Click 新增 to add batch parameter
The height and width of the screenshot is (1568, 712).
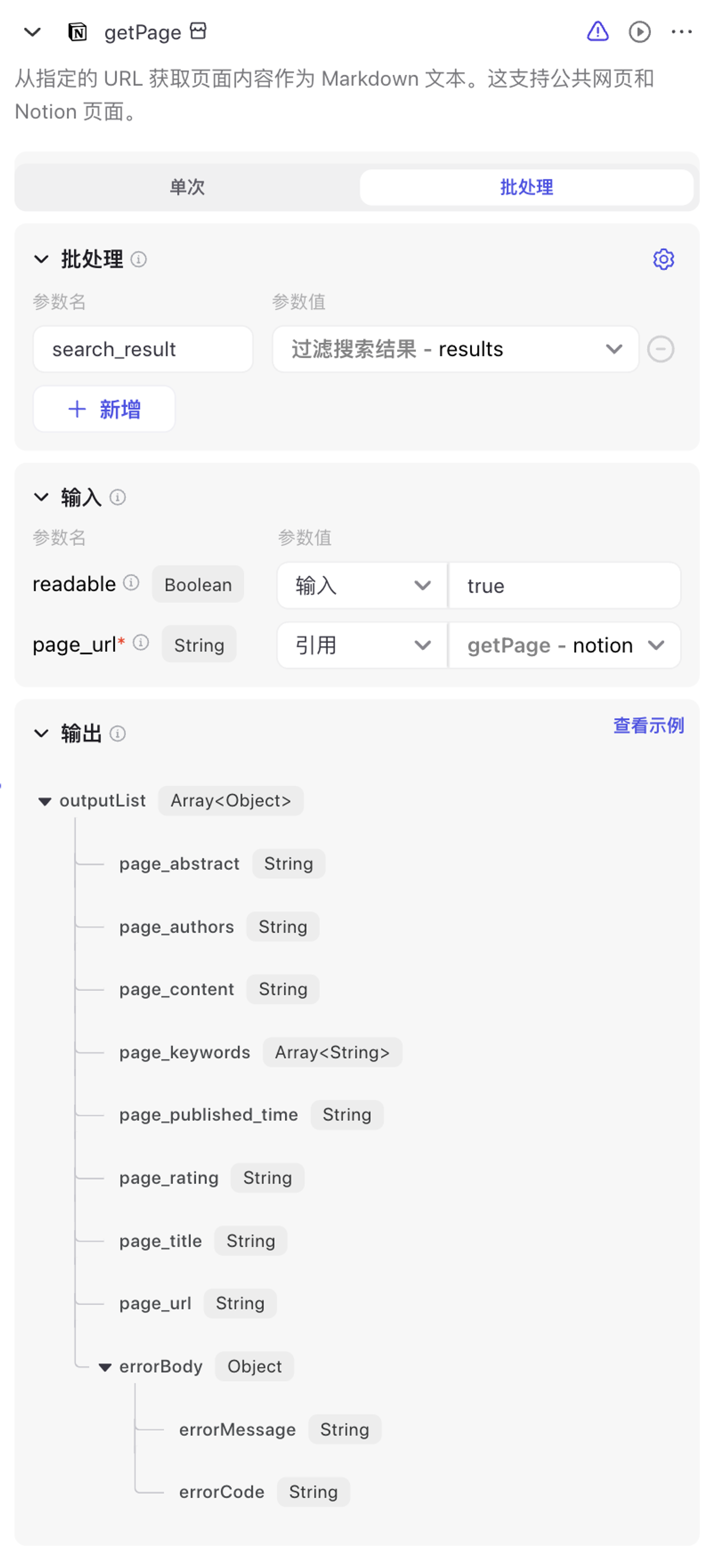click(x=104, y=409)
